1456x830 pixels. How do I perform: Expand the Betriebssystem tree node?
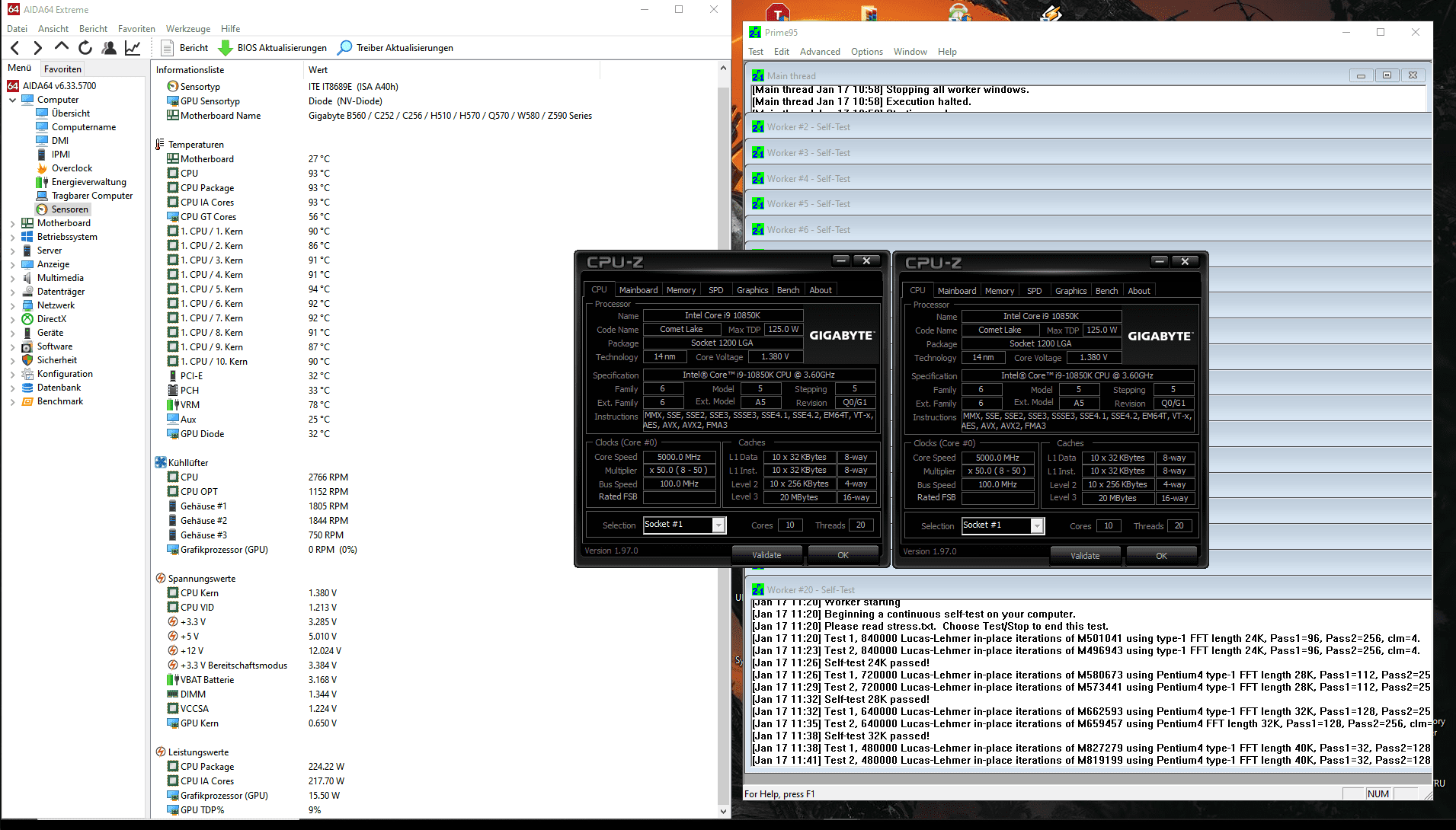point(12,237)
